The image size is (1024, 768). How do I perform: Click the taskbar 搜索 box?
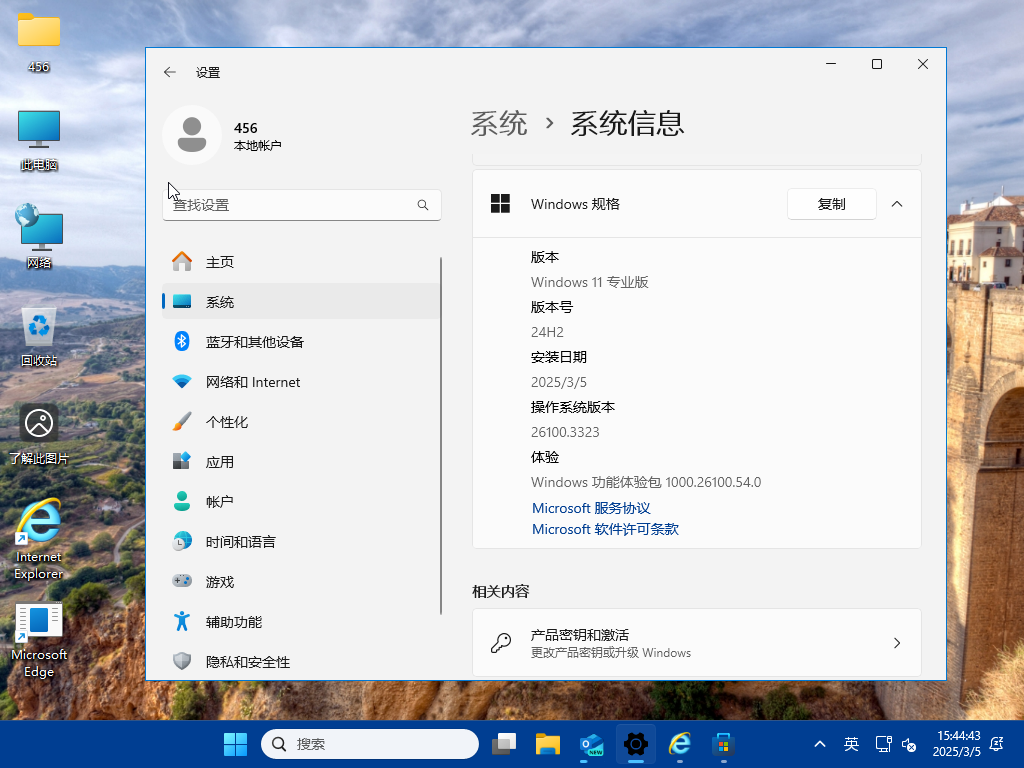coord(370,744)
